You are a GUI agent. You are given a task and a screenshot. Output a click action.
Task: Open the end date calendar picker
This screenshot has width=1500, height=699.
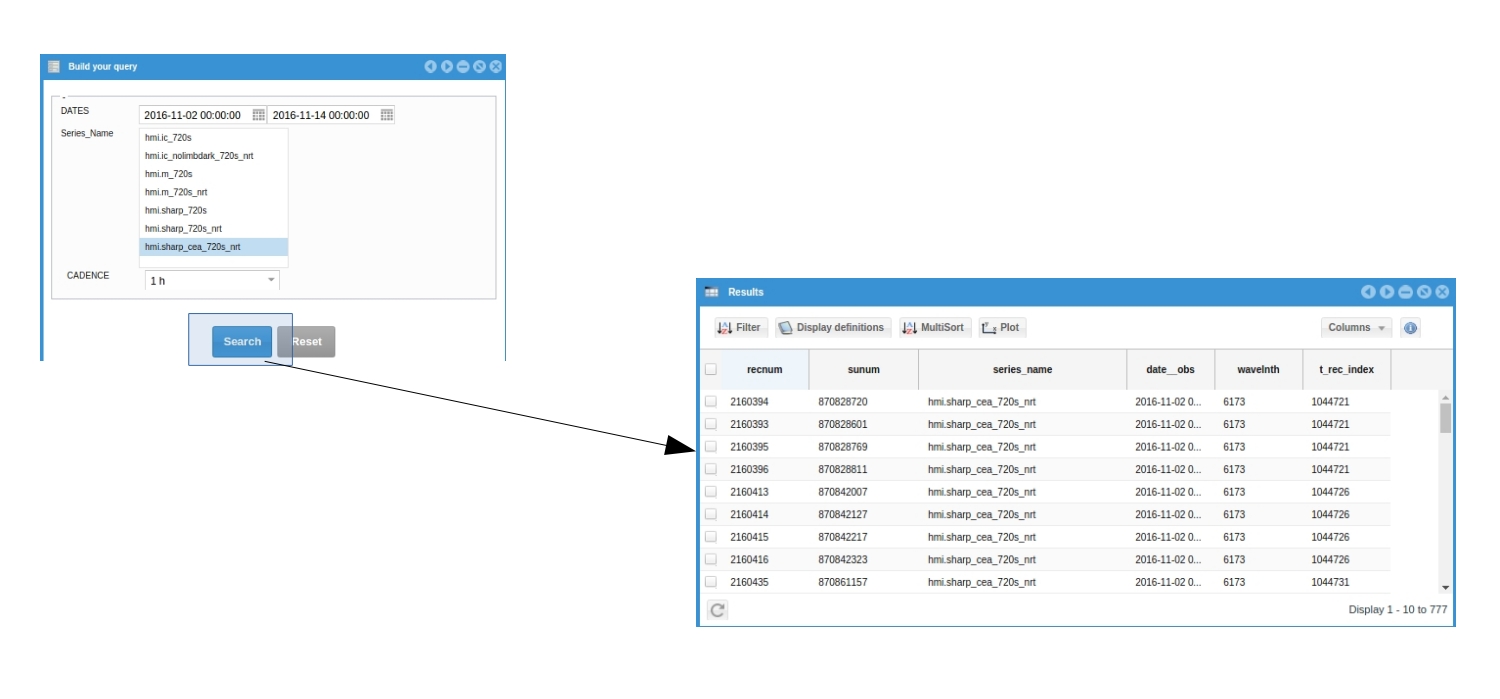[387, 115]
